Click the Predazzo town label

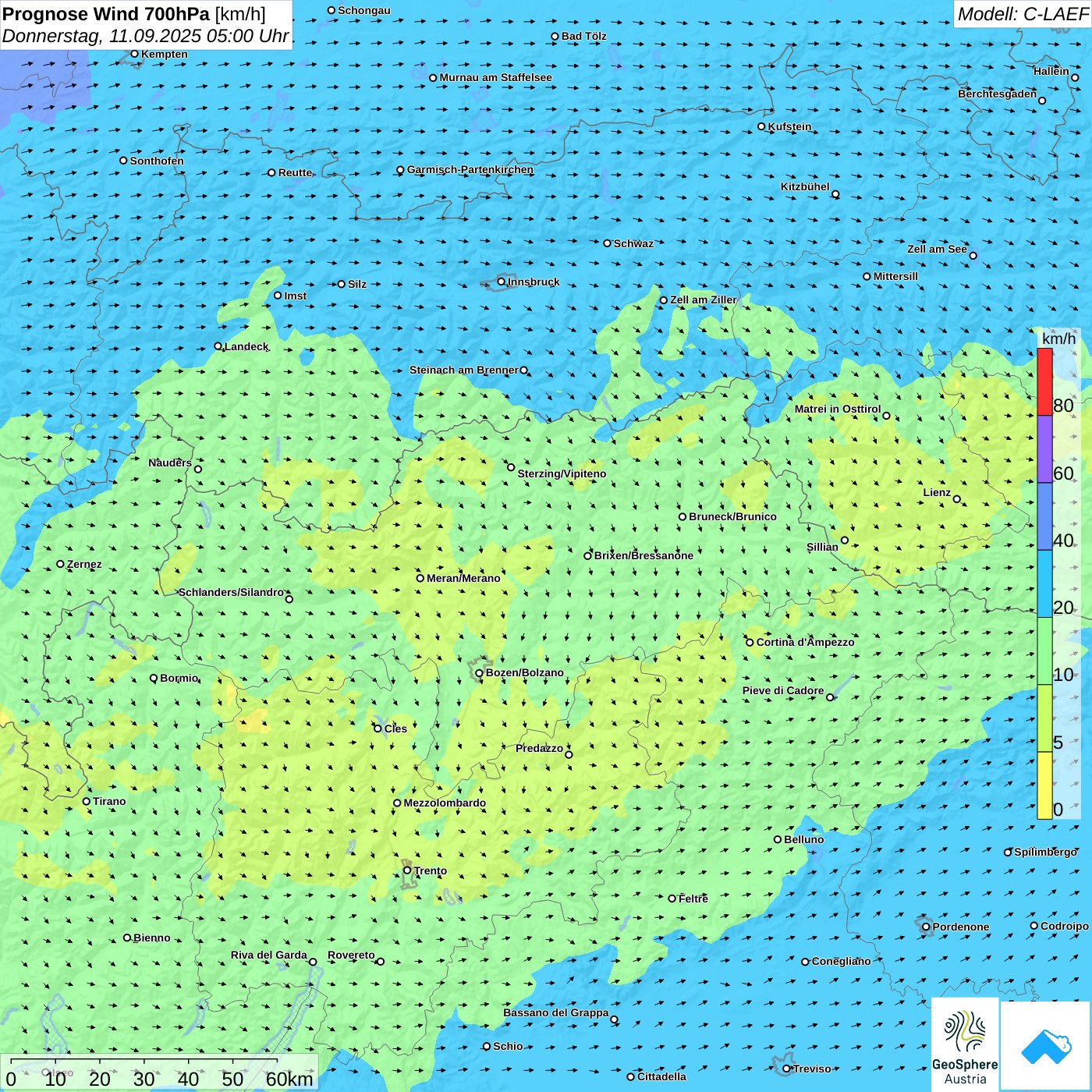(539, 748)
